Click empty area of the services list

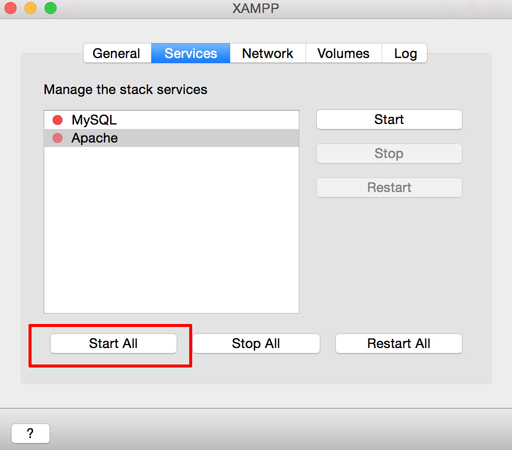click(x=171, y=230)
